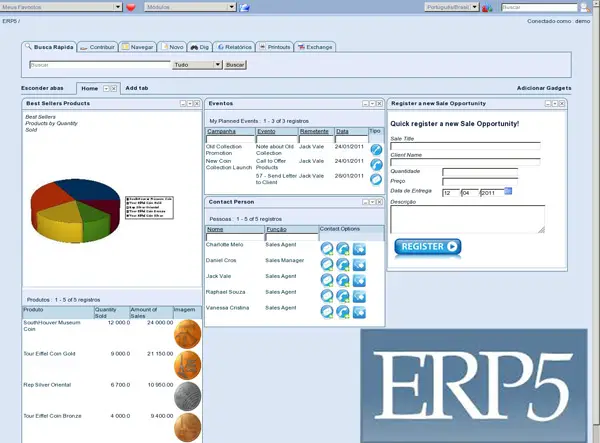Add phone call for Jack Vale contact
600x443 pixels.
[343, 280]
